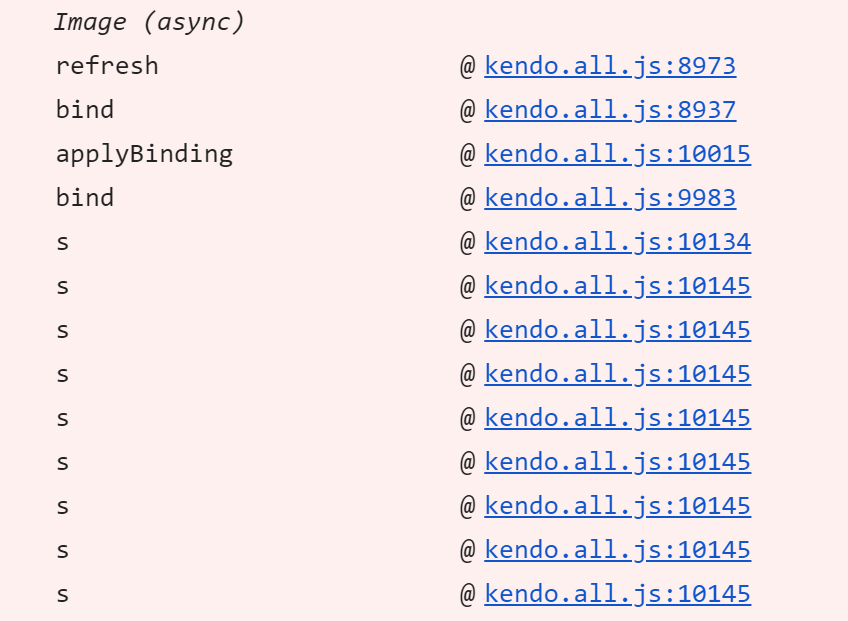Click "s" beside the first kendo.all.js:10145 link
This screenshot has height=621, width=848.
point(63,287)
